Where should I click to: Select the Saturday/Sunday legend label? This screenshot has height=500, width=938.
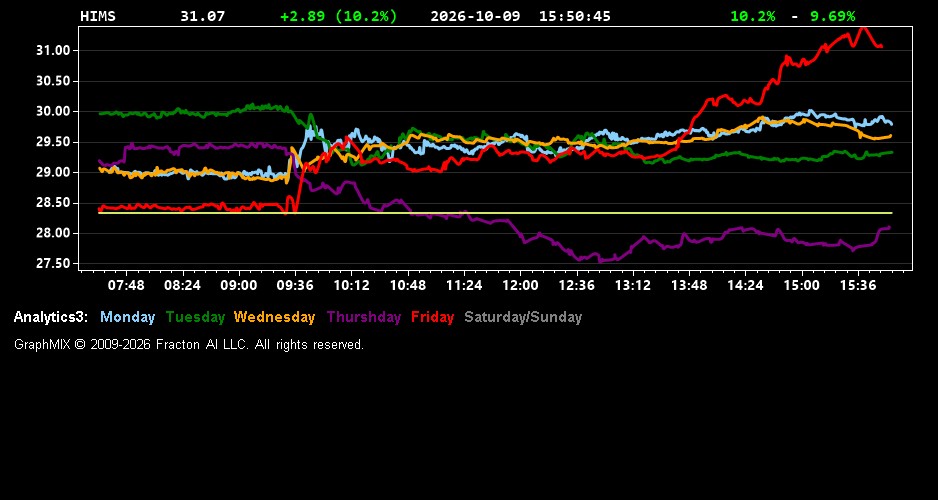coord(523,317)
